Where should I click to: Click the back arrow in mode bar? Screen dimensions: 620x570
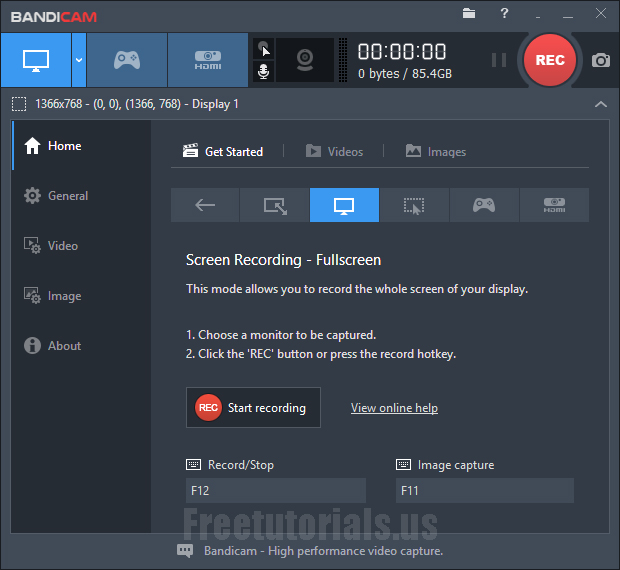[205, 205]
